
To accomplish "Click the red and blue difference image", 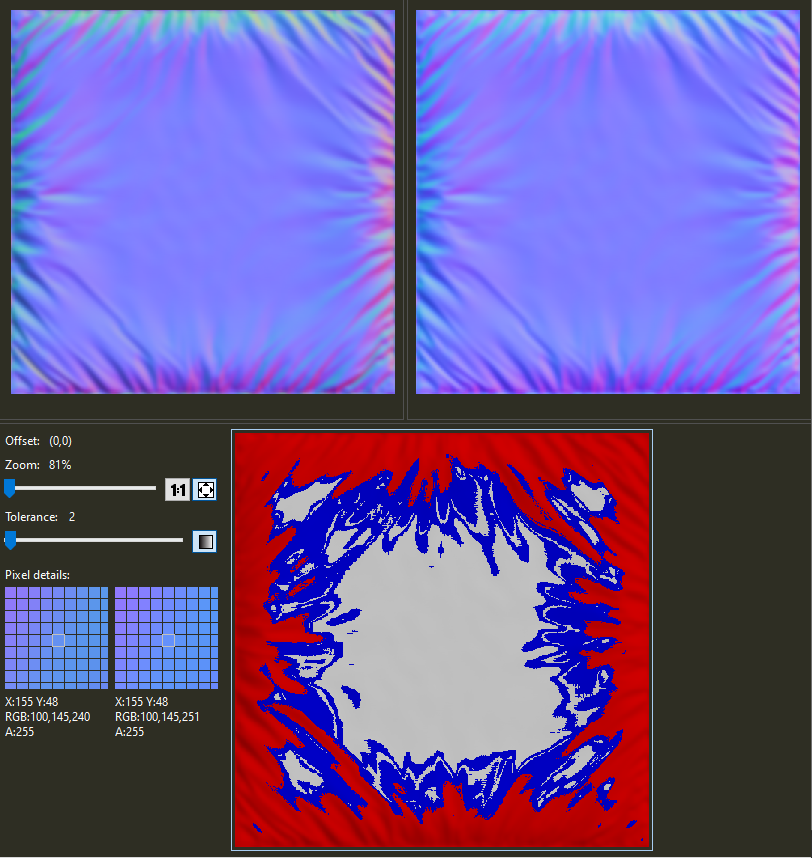I will (442, 640).
